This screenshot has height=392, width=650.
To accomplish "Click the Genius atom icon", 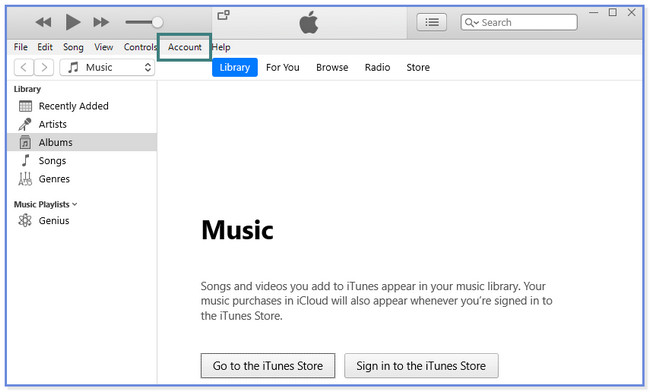I will [25, 220].
